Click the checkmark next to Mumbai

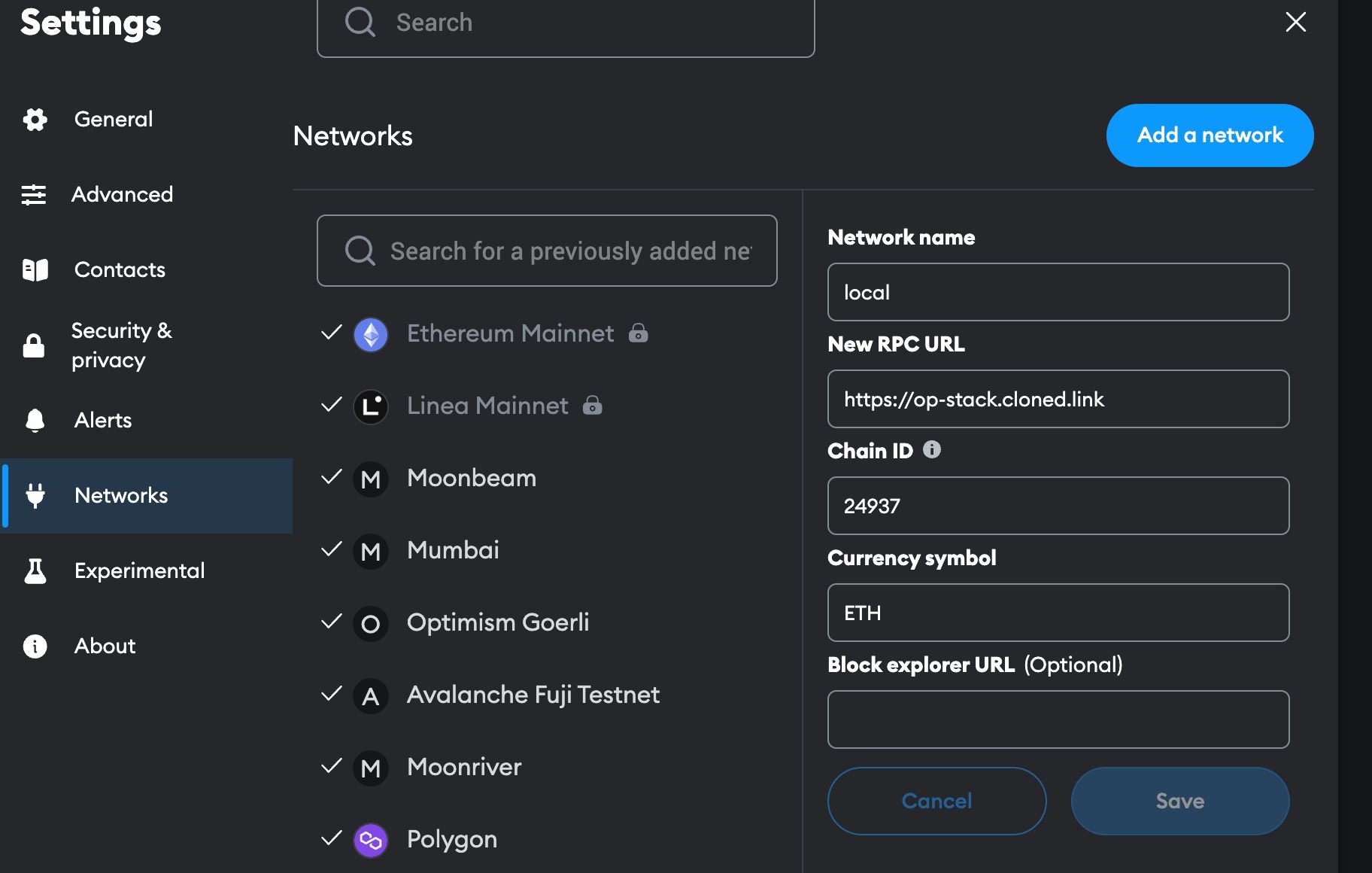[332, 549]
